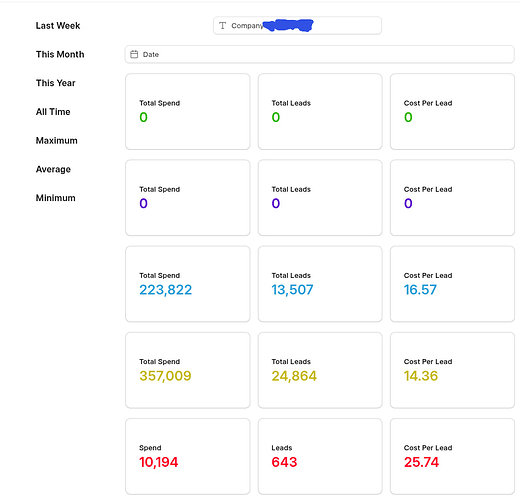
Task: Click the purple Cost Per Lead 0 value
Action: (408, 203)
